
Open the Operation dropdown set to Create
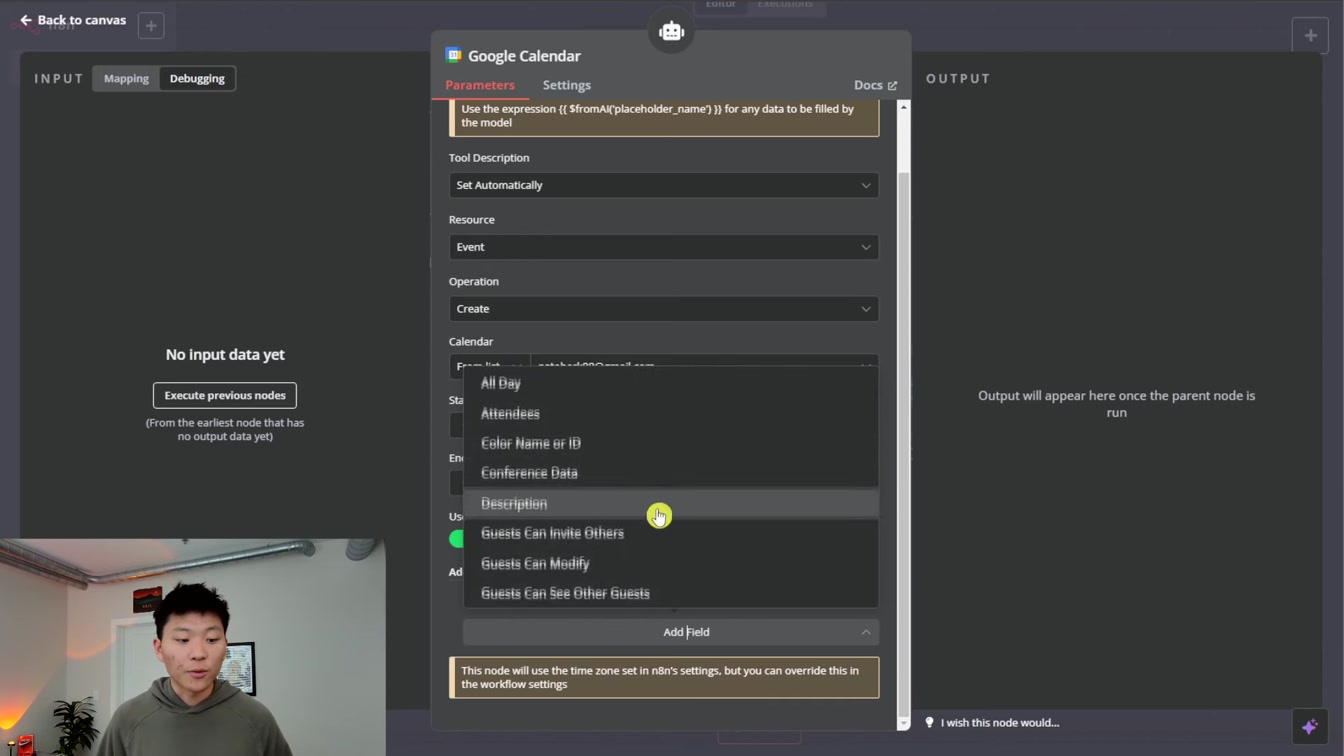(x=664, y=309)
